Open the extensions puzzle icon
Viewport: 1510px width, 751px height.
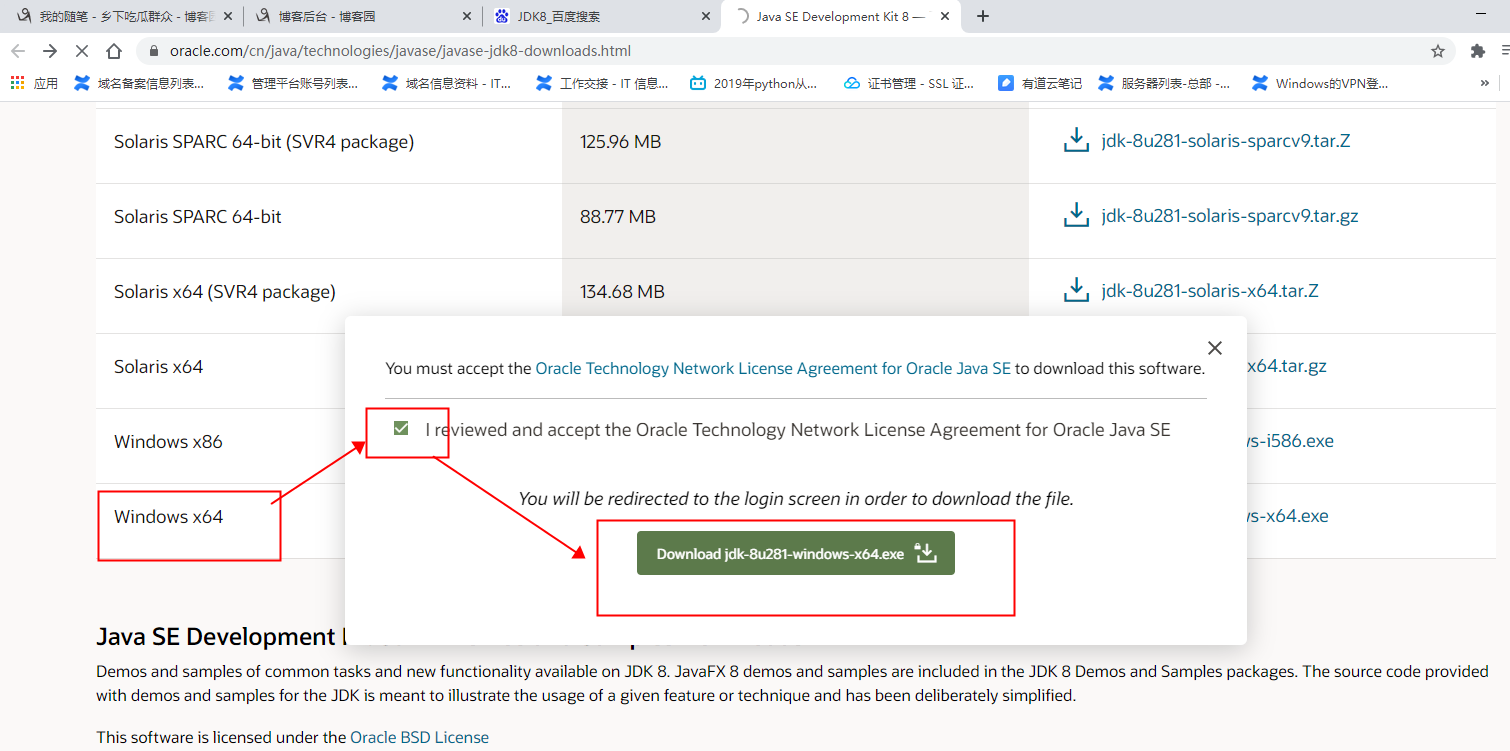tap(1477, 51)
